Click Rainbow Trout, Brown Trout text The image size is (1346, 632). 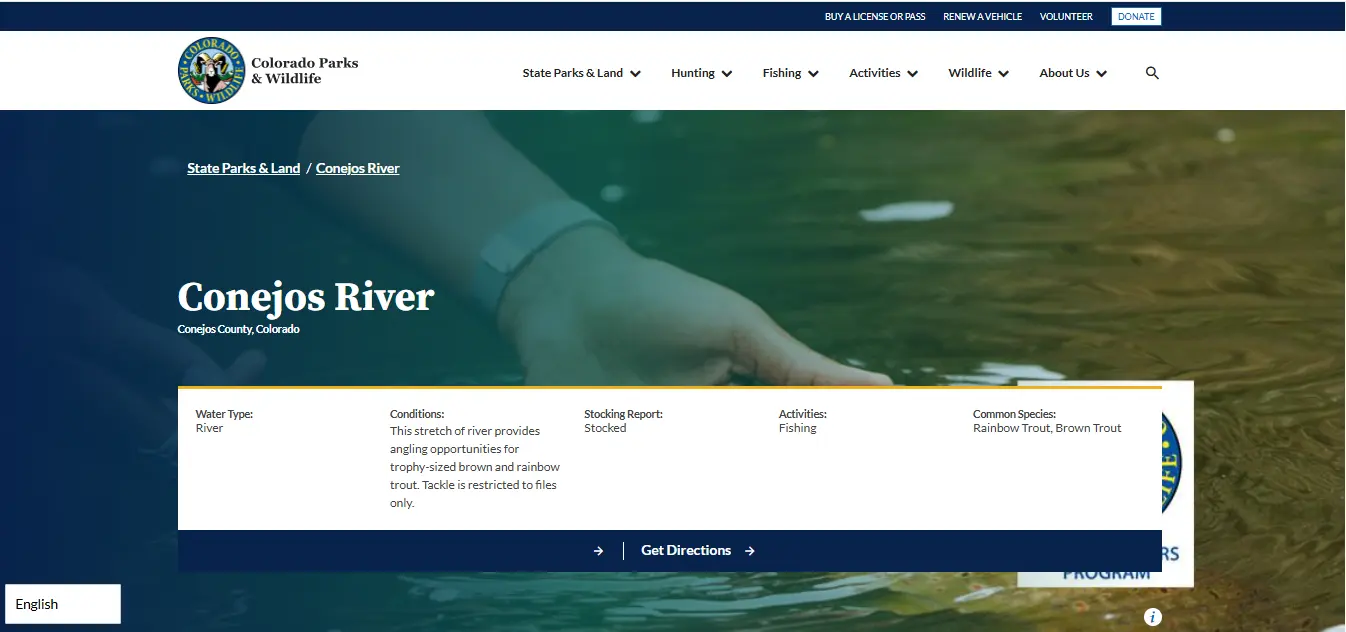pyautogui.click(x=1047, y=428)
